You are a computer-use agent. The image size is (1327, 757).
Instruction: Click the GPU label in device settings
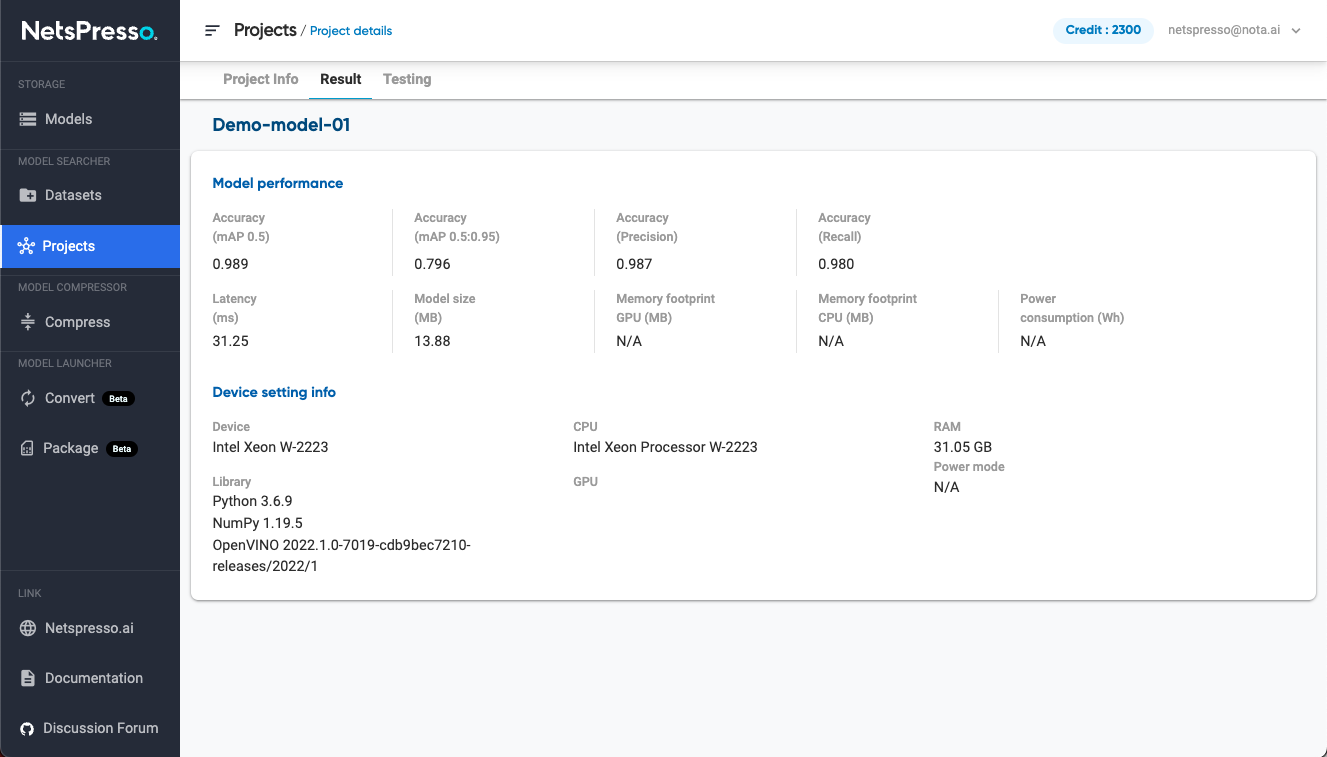click(585, 482)
